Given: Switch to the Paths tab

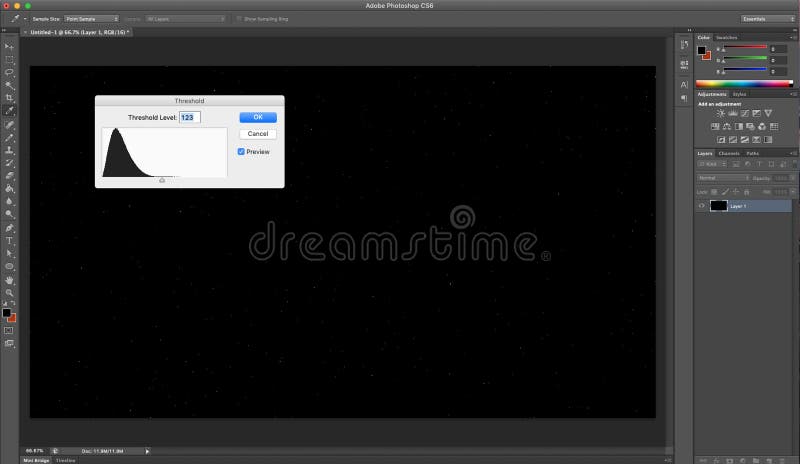Looking at the screenshot, I should 753,154.
